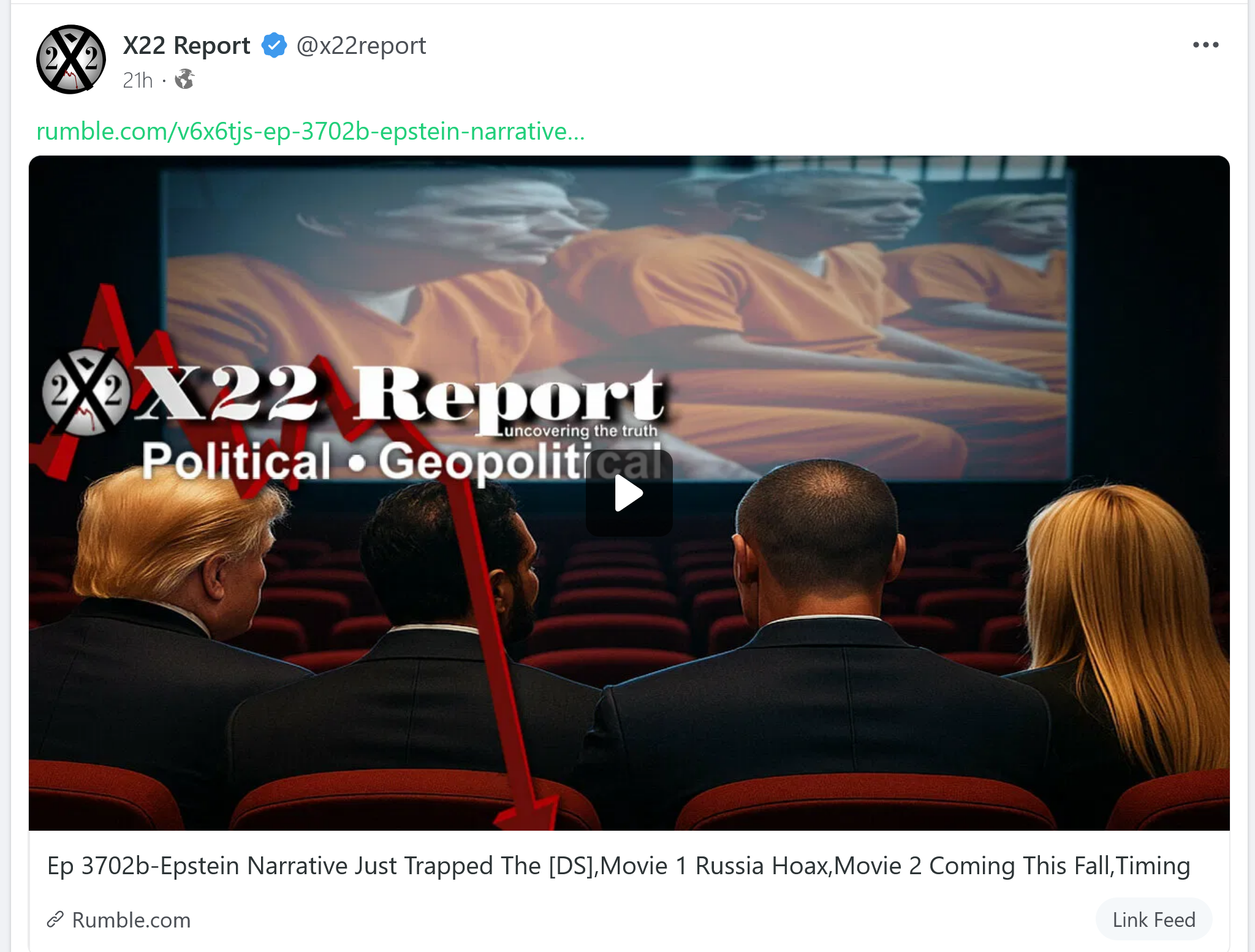Viewport: 1255px width, 952px height.
Task: Follow the green rumble.com episode link
Action: click(311, 131)
